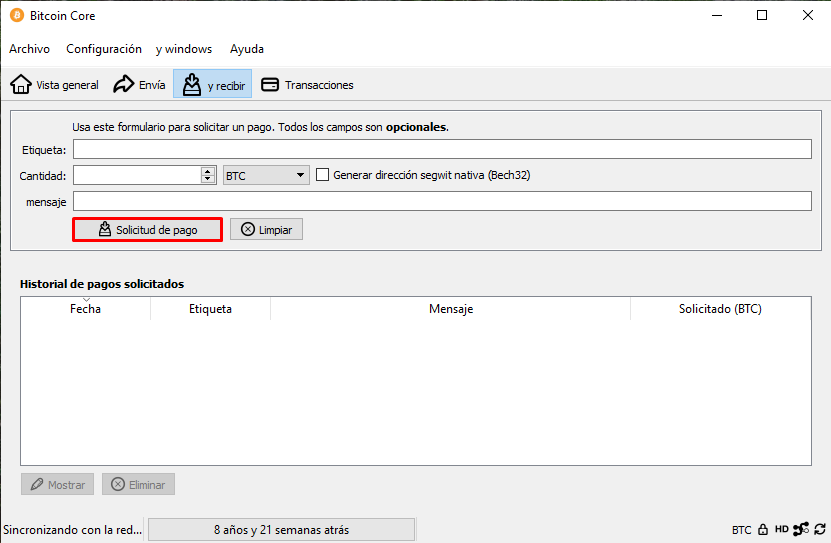This screenshot has height=543, width=831.
Task: Click in the Cantidad amount field
Action: (137, 175)
